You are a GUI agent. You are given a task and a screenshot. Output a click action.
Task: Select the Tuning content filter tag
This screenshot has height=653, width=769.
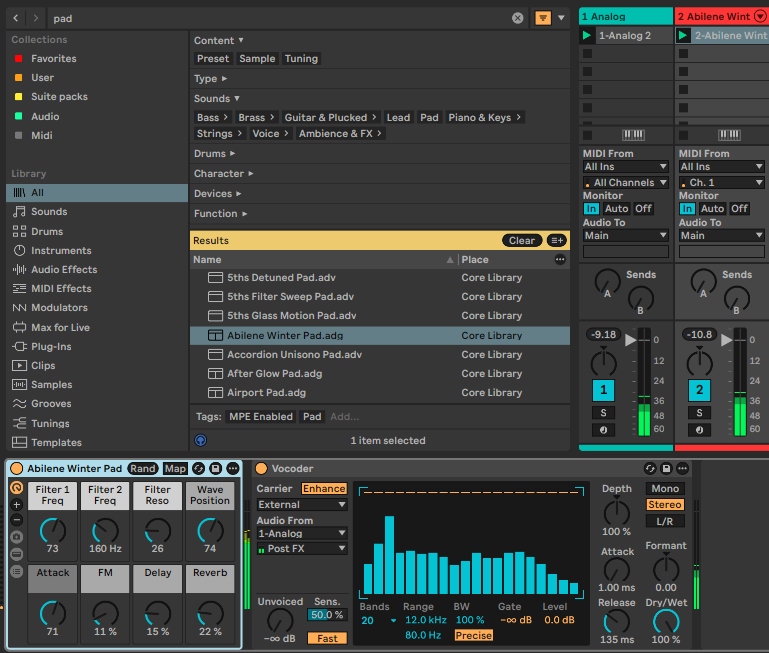coord(301,58)
